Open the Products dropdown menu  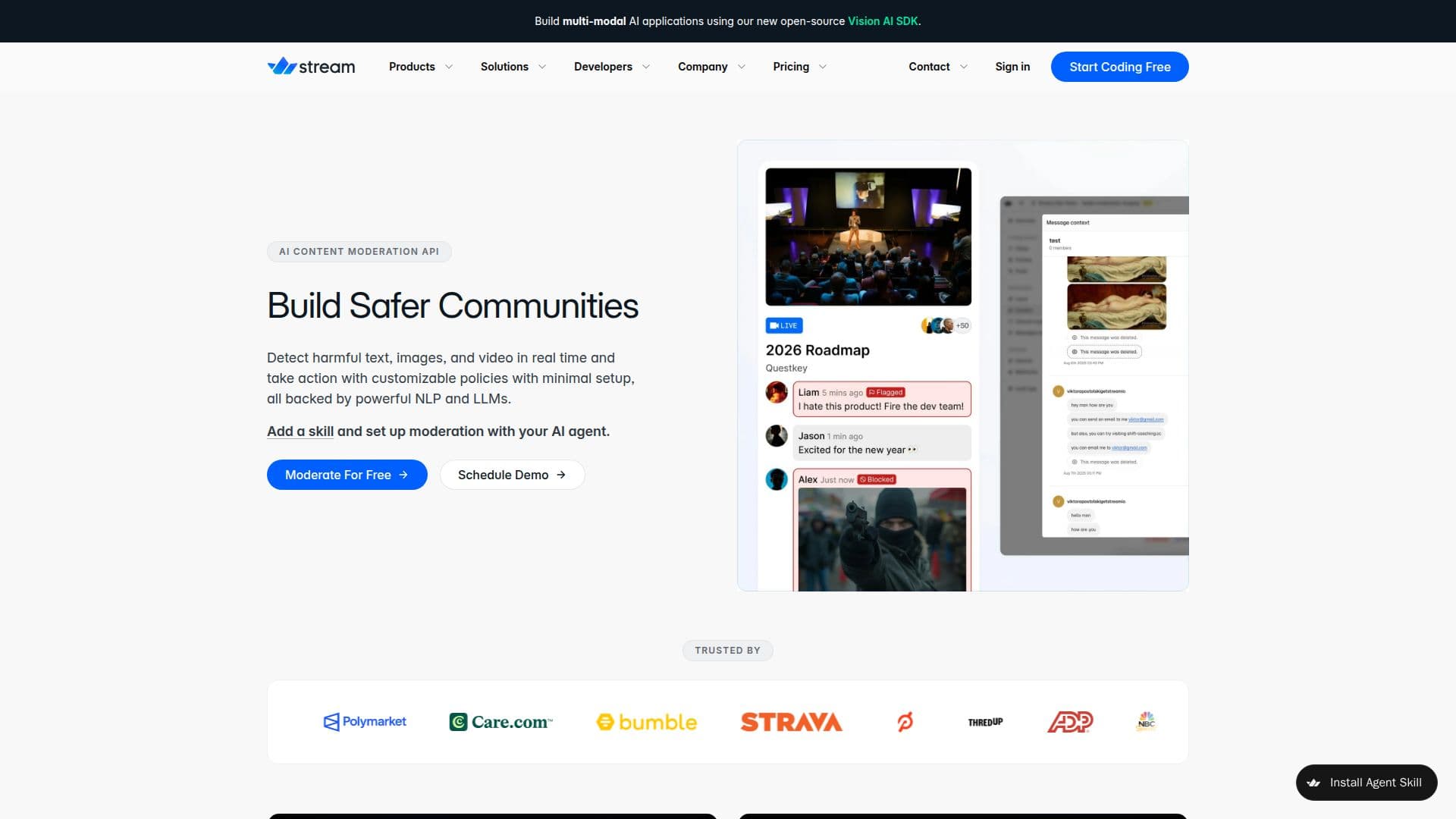[x=421, y=67]
